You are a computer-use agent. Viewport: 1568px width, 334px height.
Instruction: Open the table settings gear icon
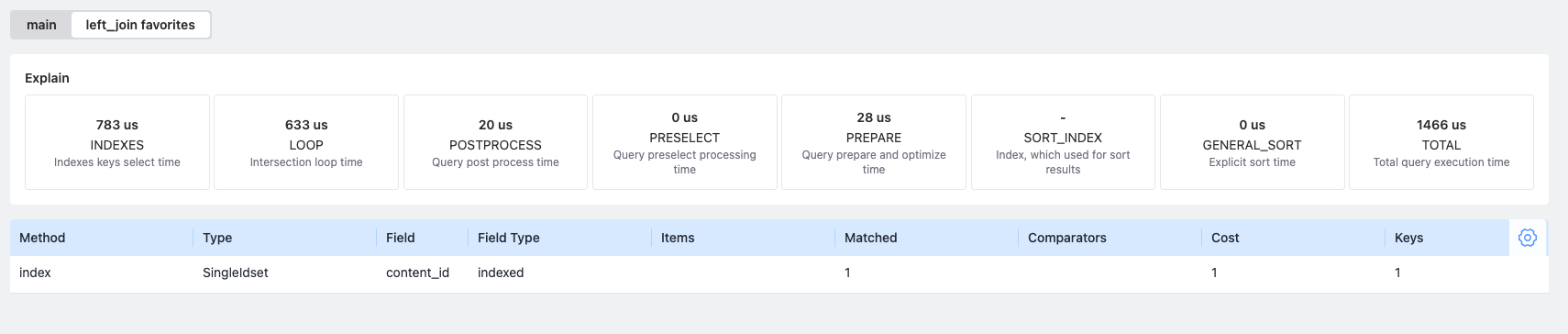(1527, 238)
